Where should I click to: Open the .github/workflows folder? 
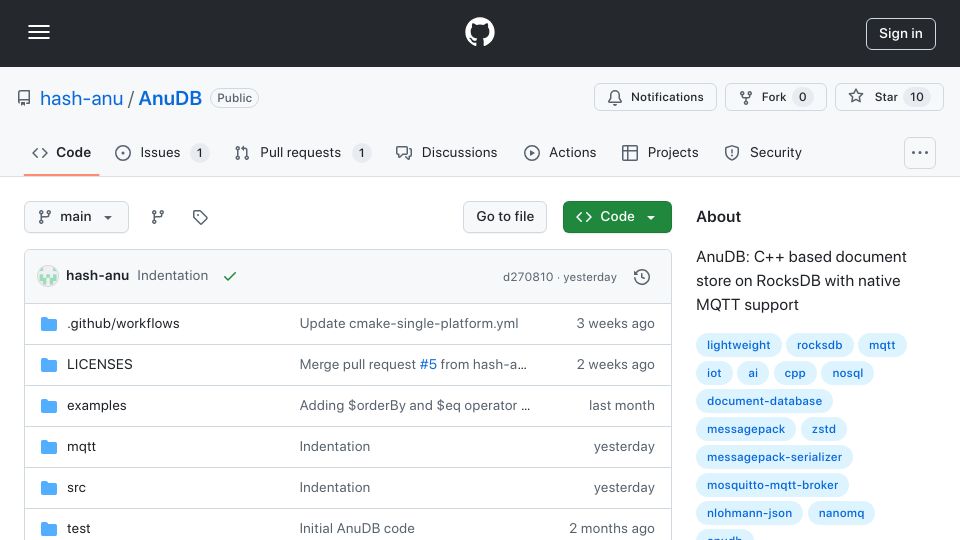[x=123, y=323]
